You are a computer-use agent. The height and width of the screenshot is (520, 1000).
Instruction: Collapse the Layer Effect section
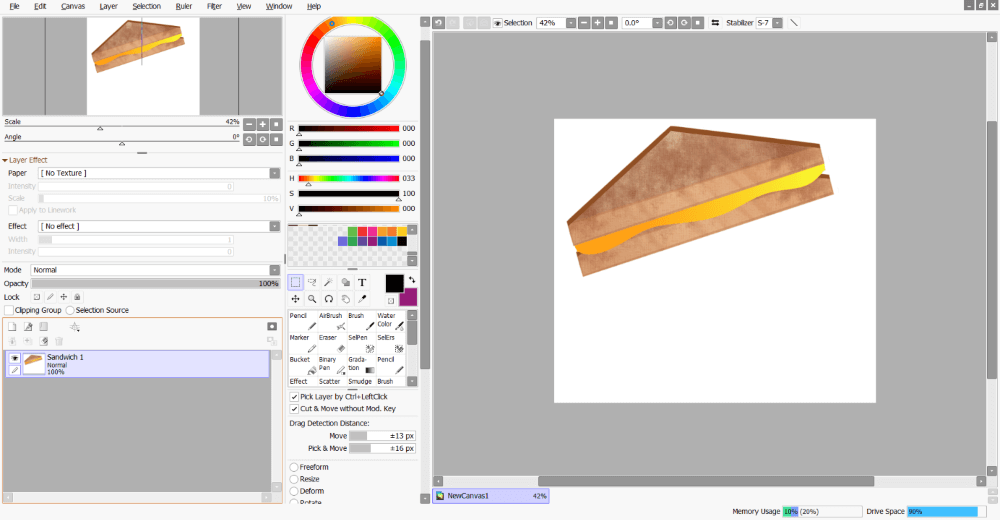click(5, 160)
